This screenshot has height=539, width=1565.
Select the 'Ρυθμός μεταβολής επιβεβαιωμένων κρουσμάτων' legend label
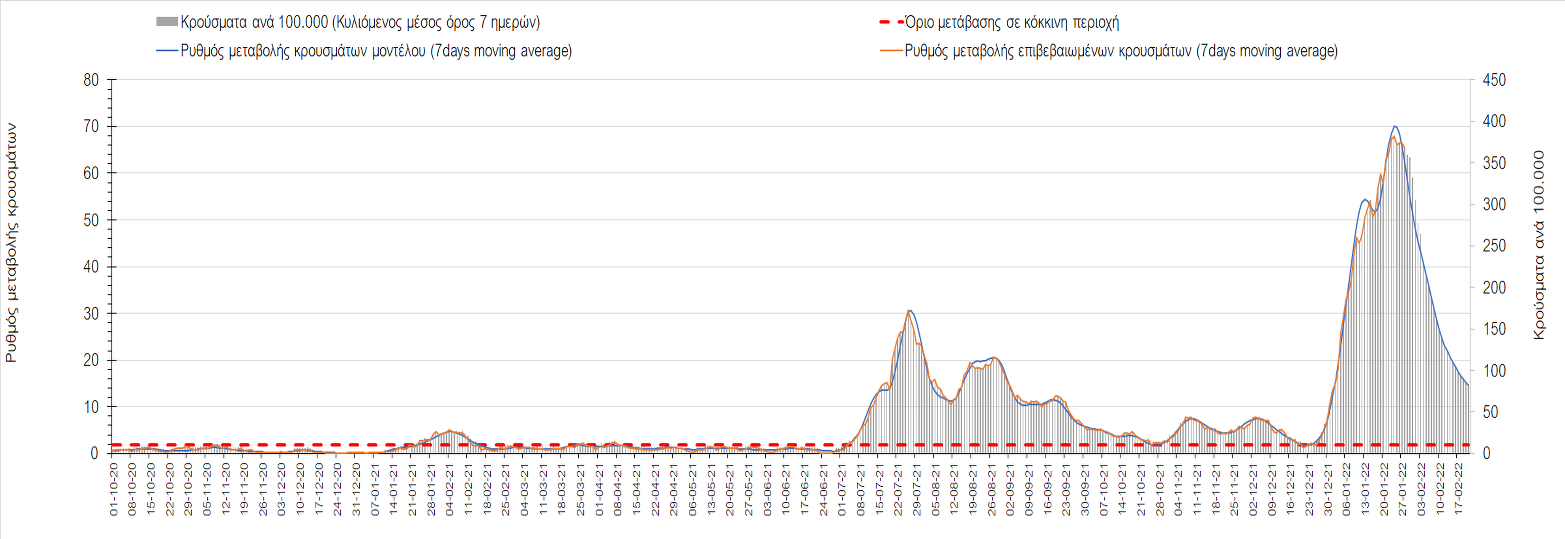pyautogui.click(x=1120, y=52)
